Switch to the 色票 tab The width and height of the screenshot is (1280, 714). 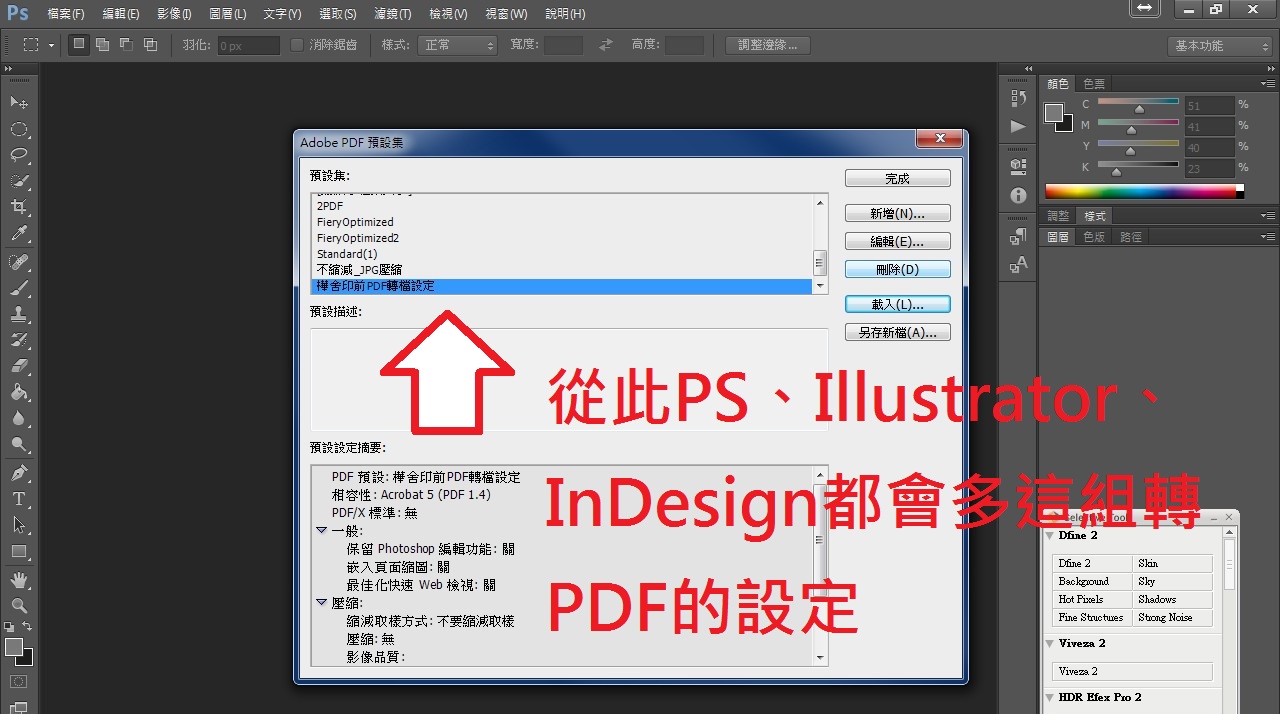point(1094,84)
